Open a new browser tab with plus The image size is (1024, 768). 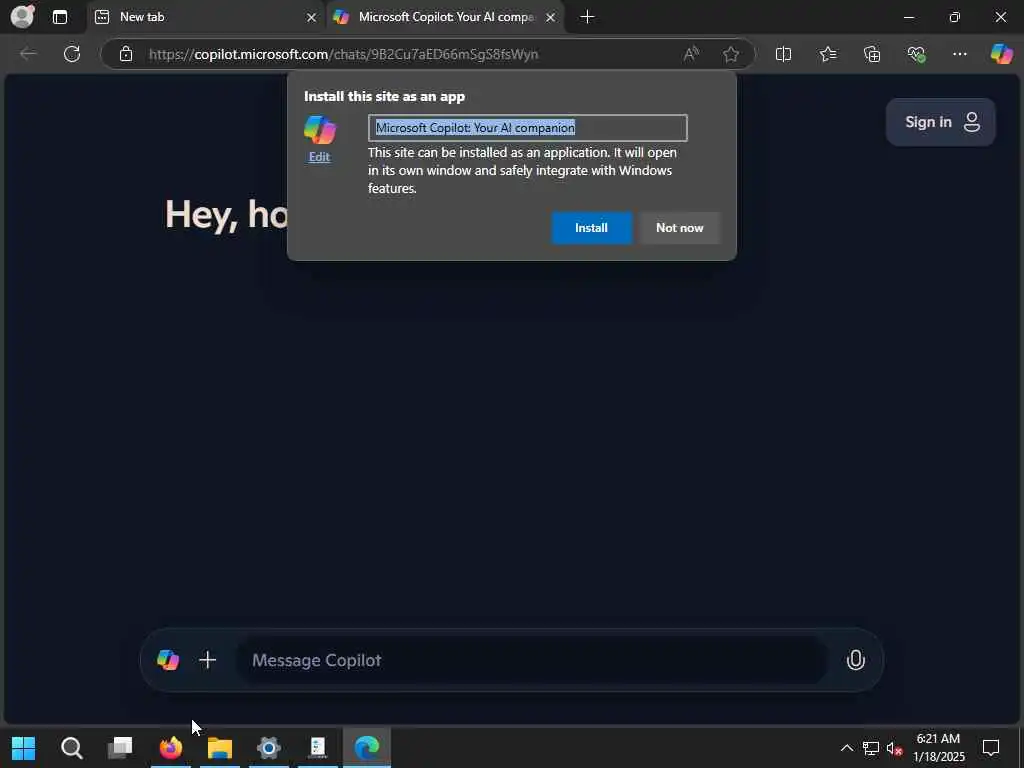pos(587,17)
